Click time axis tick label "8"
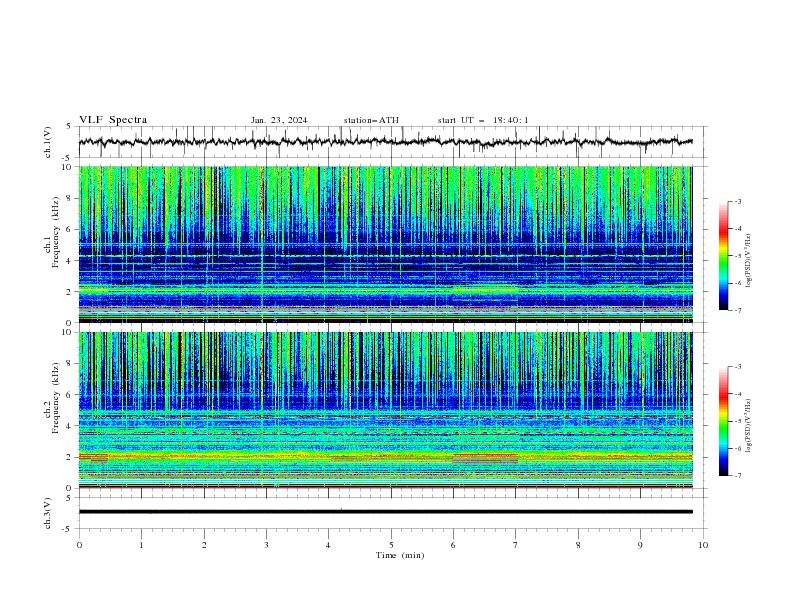This screenshot has width=792, height=612. (578, 545)
